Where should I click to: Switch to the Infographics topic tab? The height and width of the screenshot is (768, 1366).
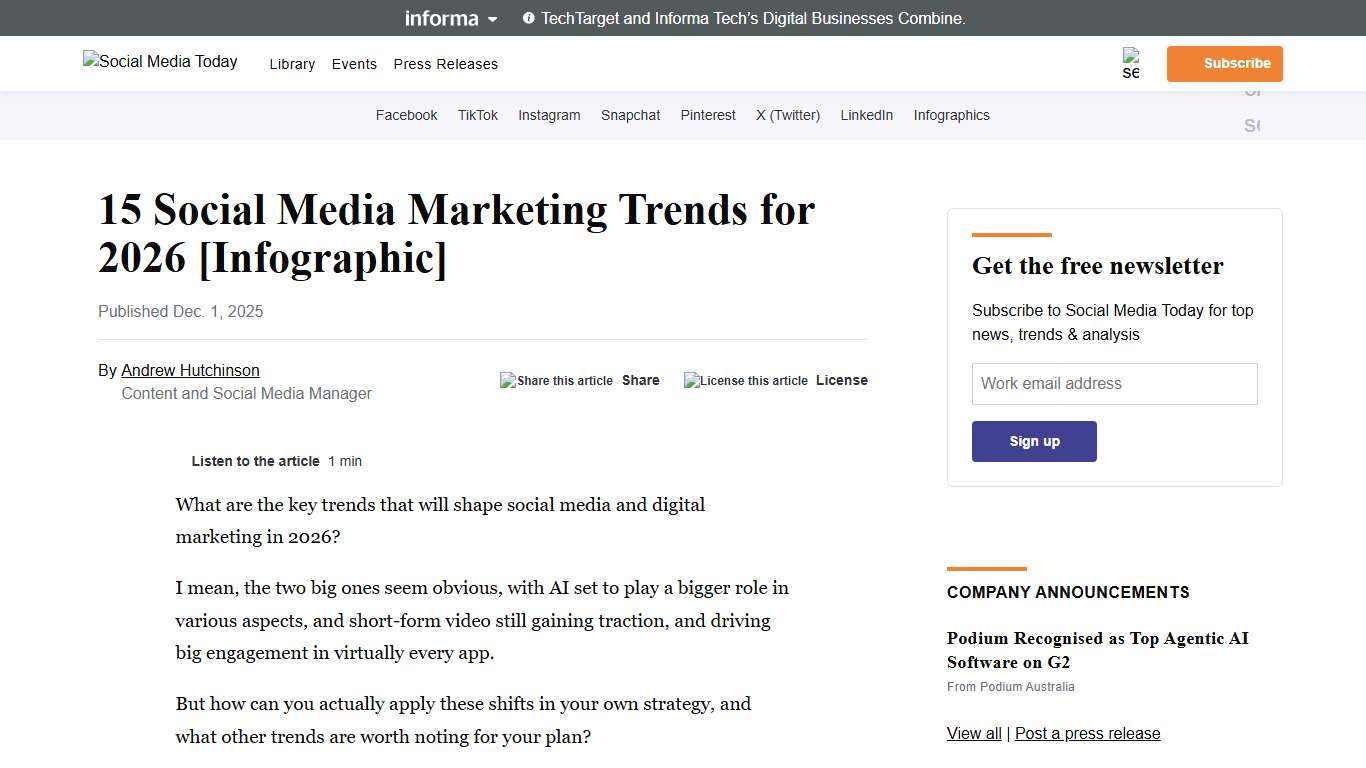tap(951, 115)
